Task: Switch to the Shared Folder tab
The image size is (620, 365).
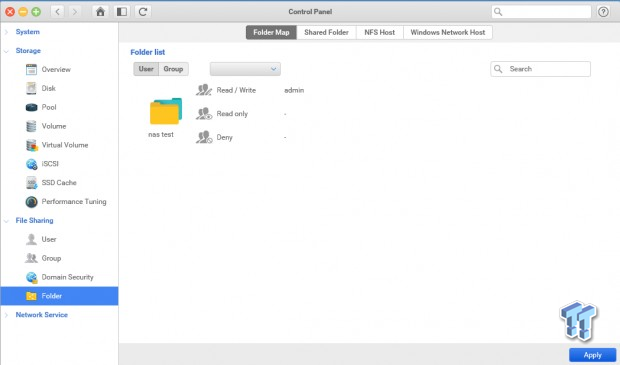Action: [x=326, y=32]
